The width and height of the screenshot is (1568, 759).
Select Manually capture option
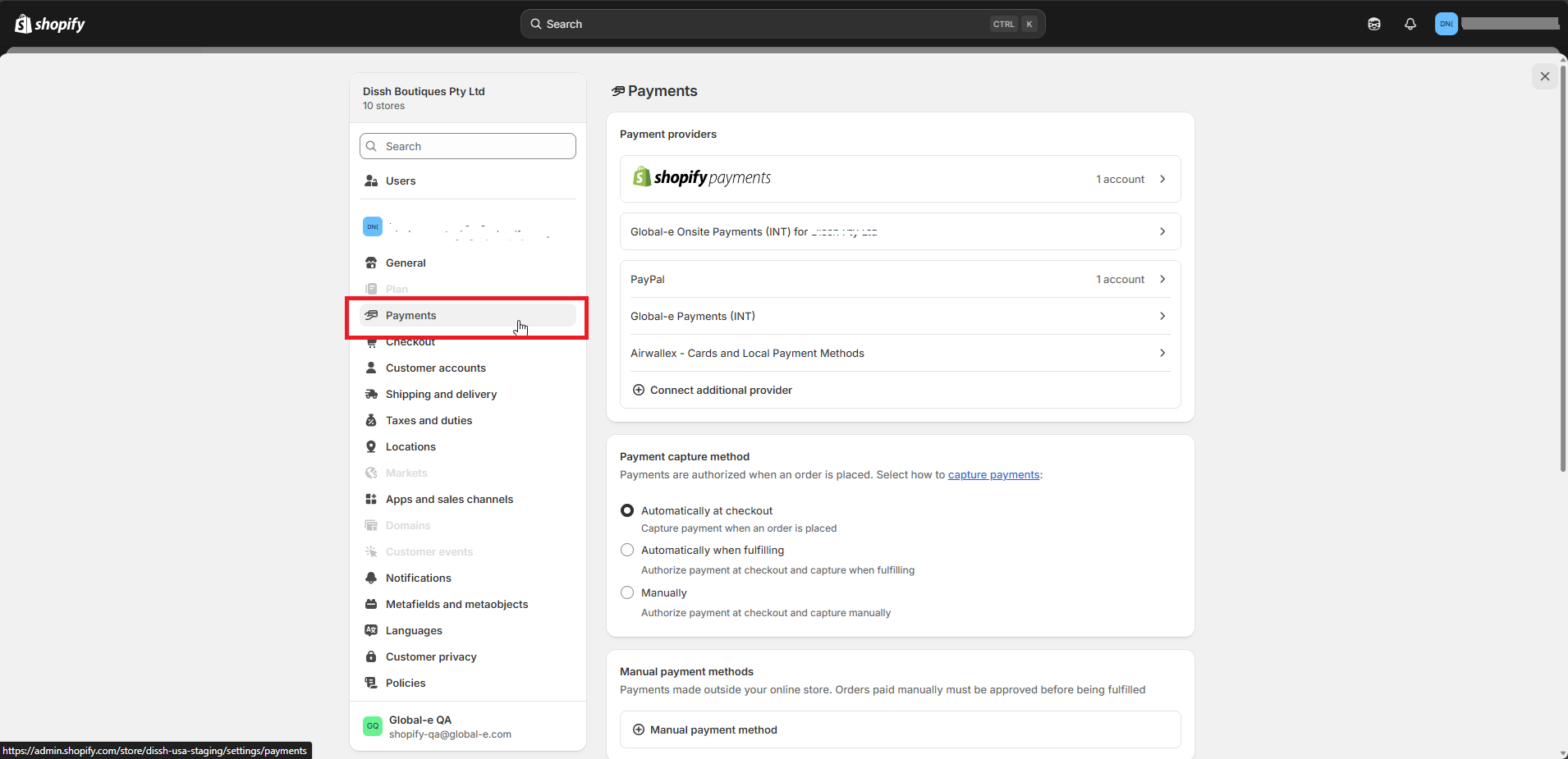point(627,592)
